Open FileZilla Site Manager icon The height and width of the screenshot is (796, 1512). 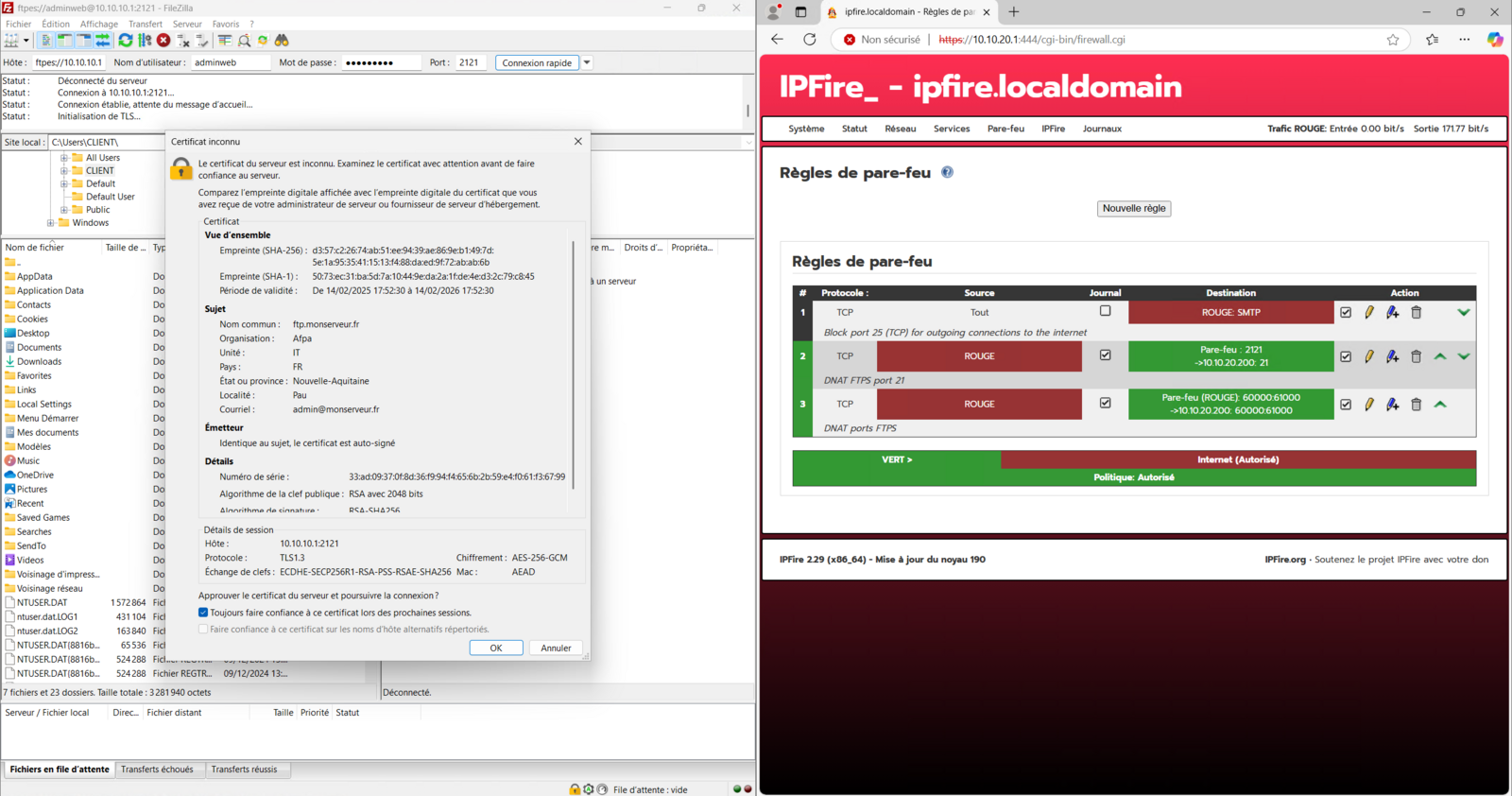(11, 41)
